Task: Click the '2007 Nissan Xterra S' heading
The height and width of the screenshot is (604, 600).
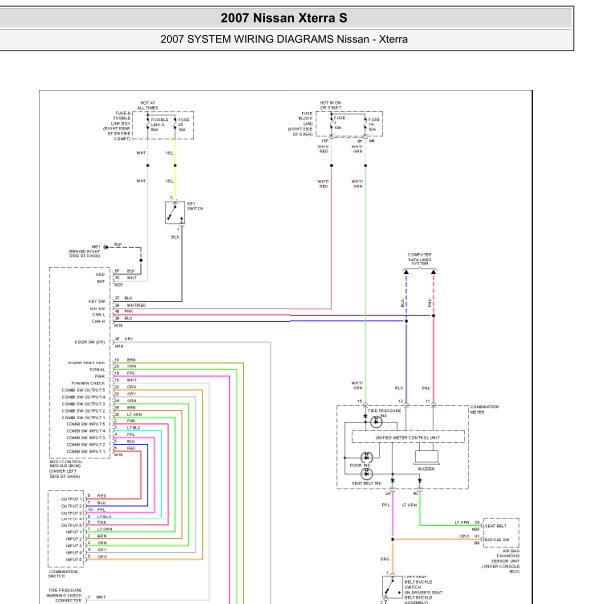Action: (284, 18)
